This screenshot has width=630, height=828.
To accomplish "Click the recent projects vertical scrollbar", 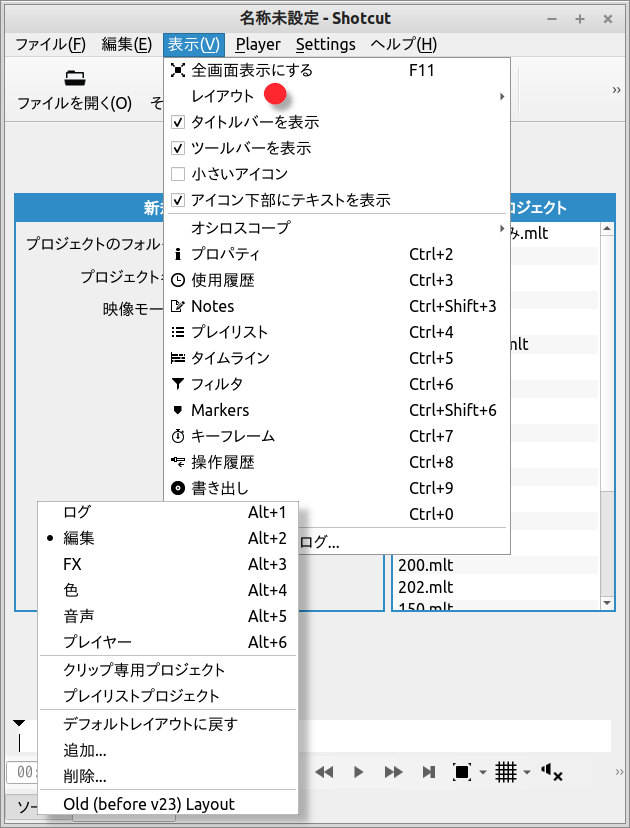I will (606, 400).
